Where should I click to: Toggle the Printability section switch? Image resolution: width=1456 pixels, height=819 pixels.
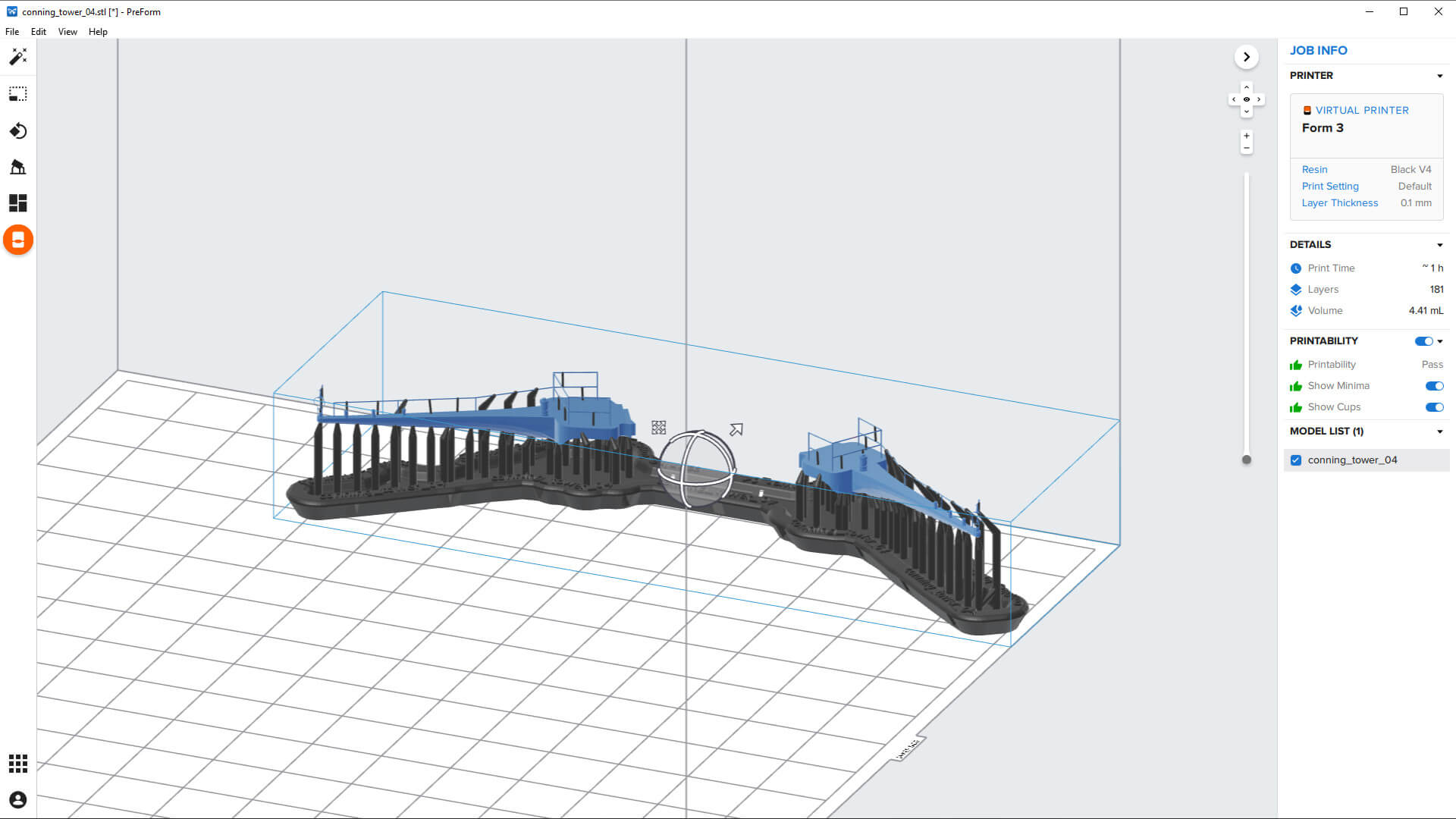coord(1423,341)
